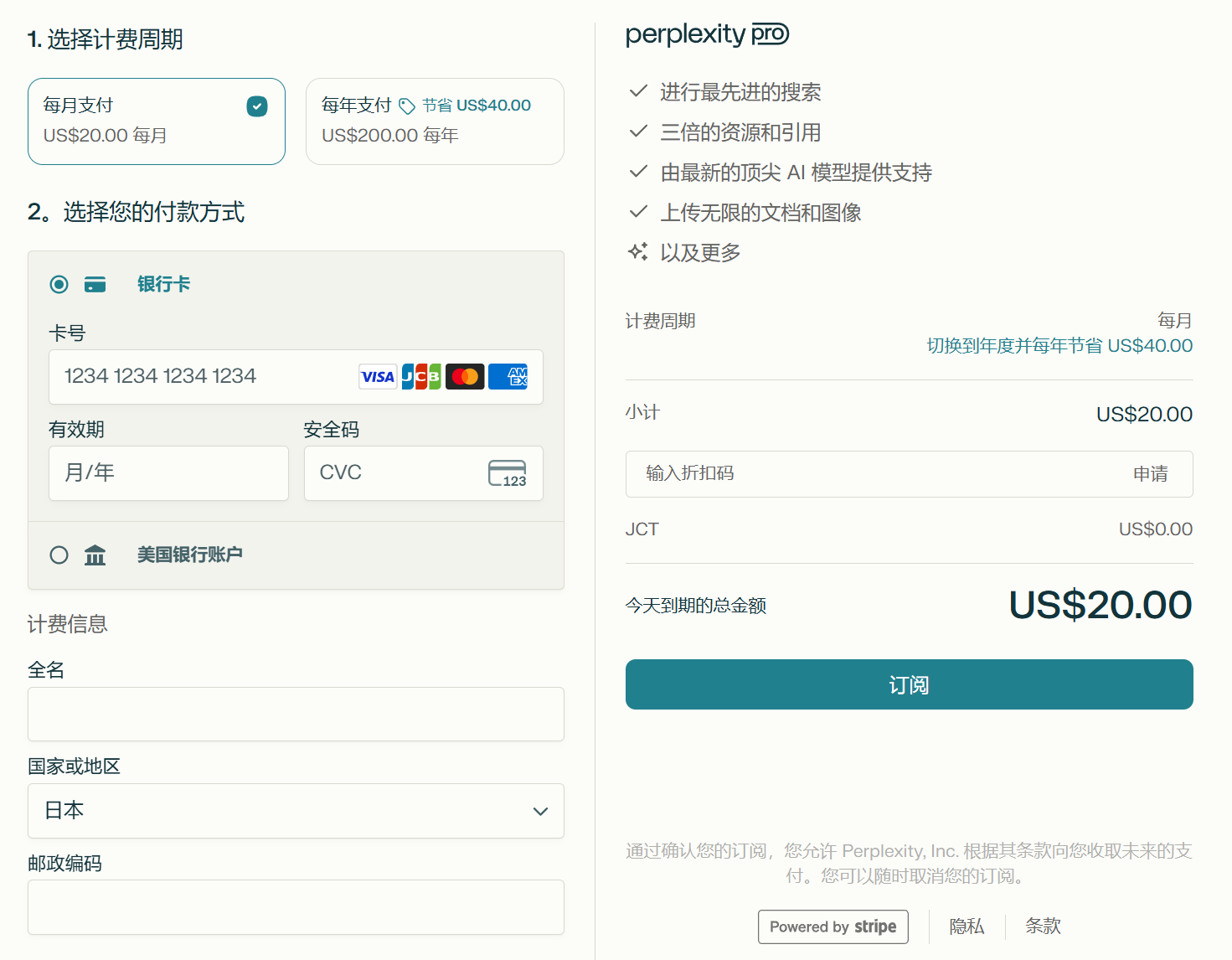Click checkmark icon beside 进行最先进的搜索
The width and height of the screenshot is (1232, 960).
point(638,90)
